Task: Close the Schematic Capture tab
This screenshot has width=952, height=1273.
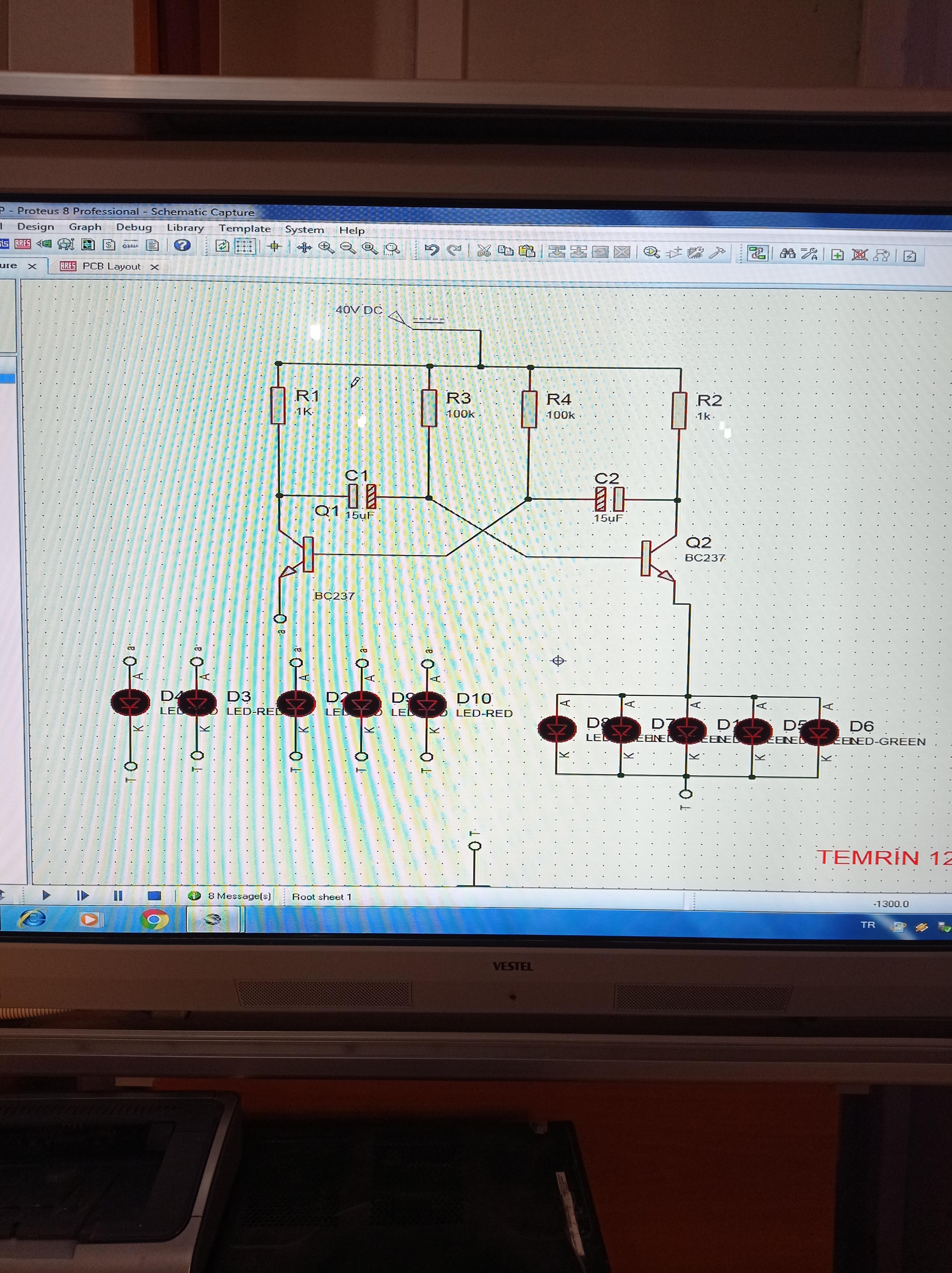Action: pos(32,266)
